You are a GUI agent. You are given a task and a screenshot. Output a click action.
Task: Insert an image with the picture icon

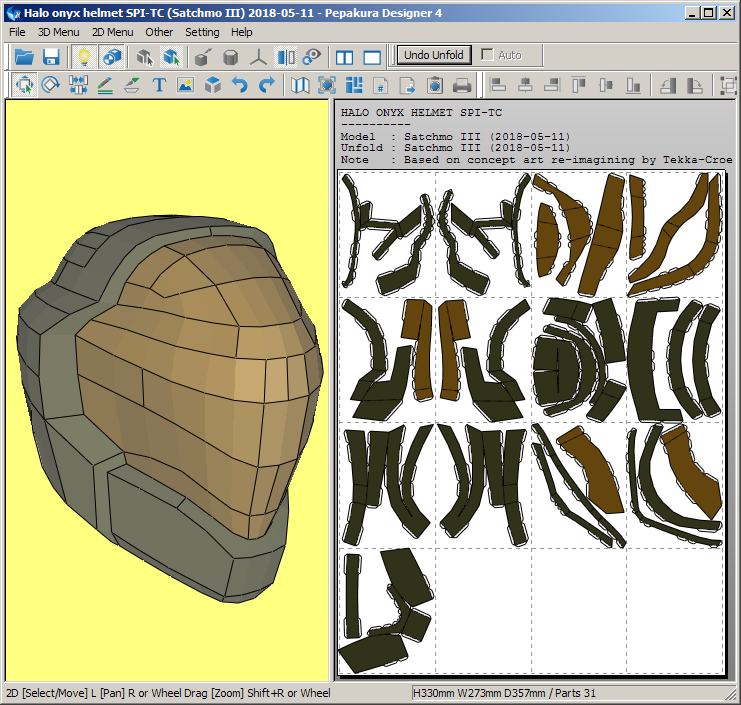click(x=186, y=85)
